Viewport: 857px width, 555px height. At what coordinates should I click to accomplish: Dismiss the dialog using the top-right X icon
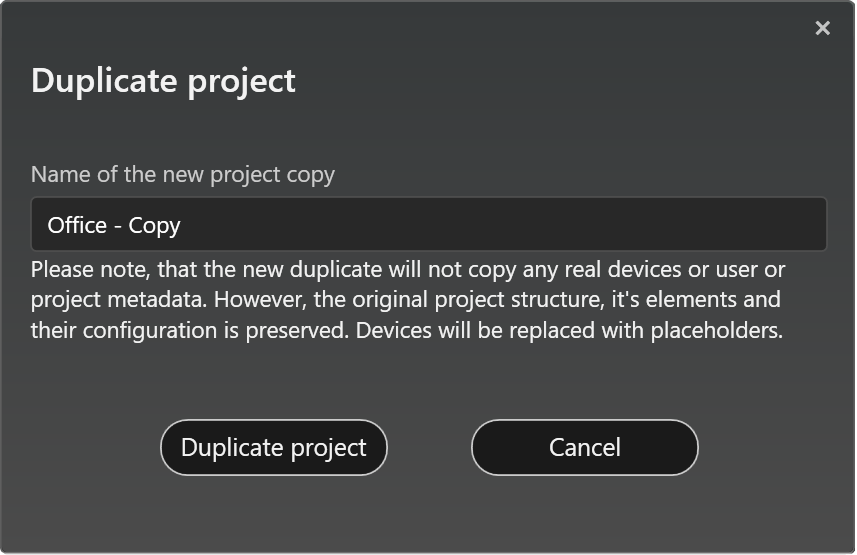822,28
